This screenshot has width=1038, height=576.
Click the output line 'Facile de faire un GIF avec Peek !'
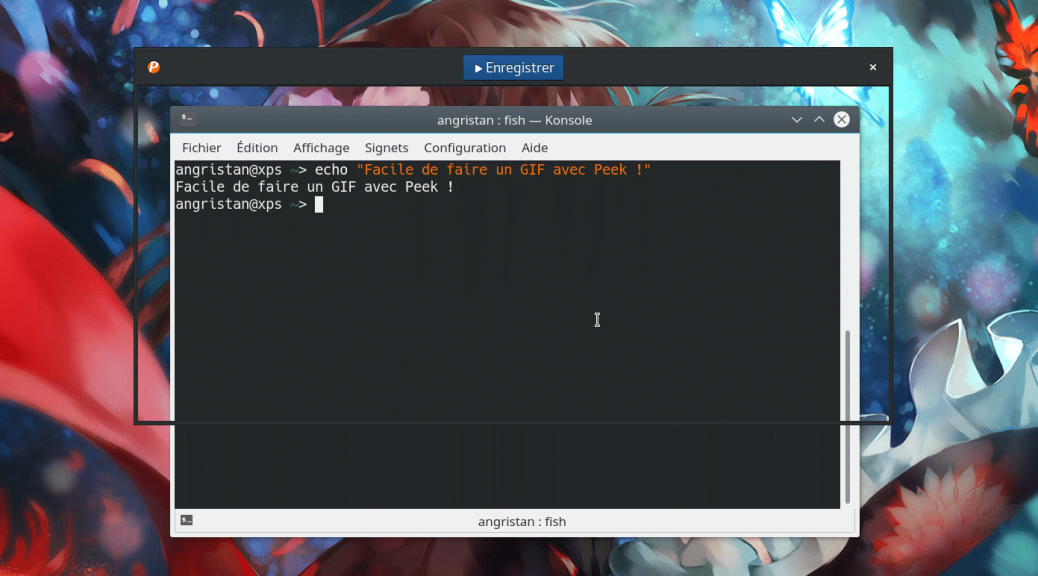click(314, 187)
